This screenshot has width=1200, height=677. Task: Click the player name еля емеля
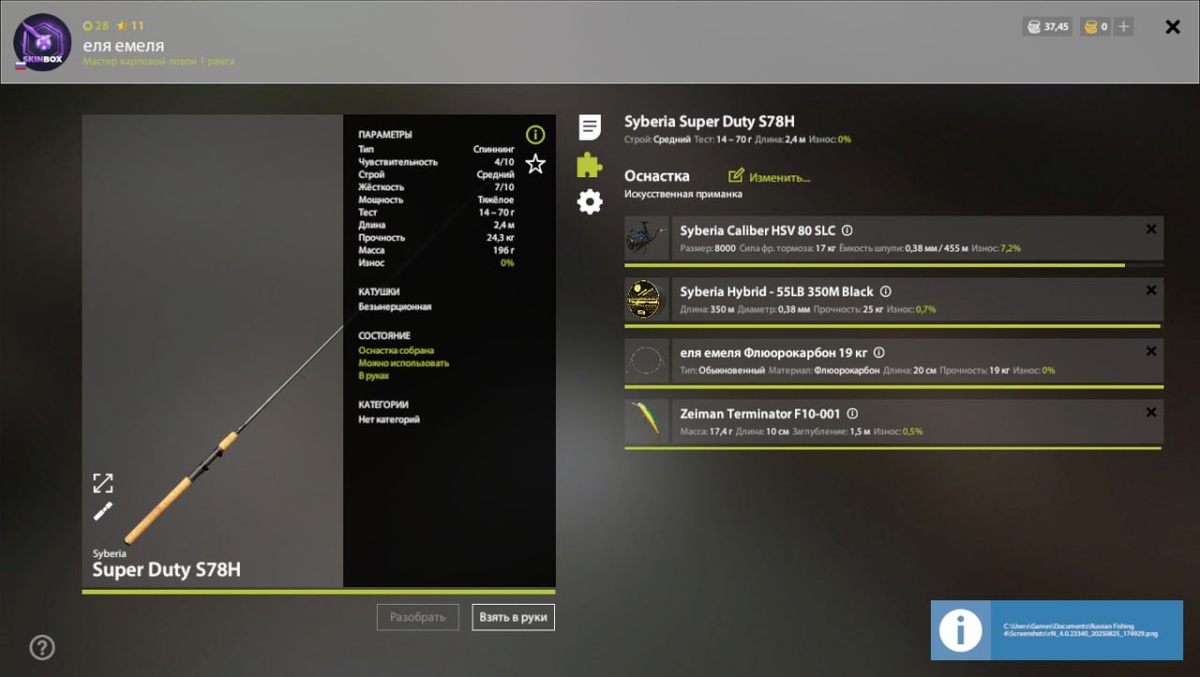tap(123, 45)
